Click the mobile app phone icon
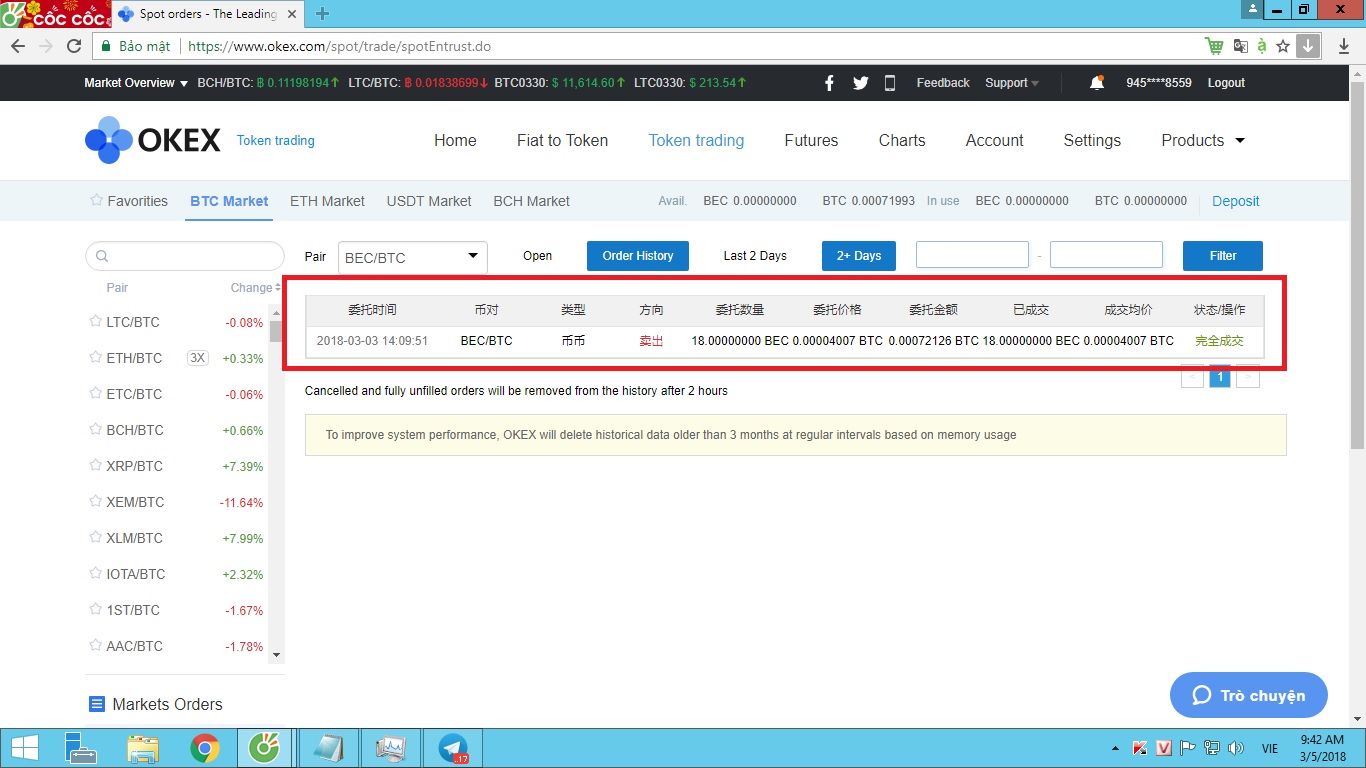The height and width of the screenshot is (768, 1366). (x=890, y=83)
